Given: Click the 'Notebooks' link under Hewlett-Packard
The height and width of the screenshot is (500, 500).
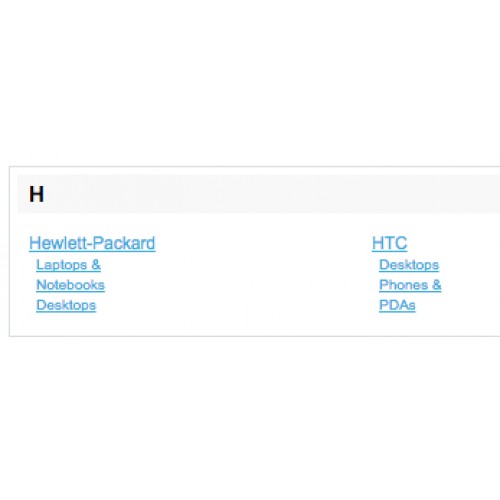Looking at the screenshot, I should coord(70,285).
